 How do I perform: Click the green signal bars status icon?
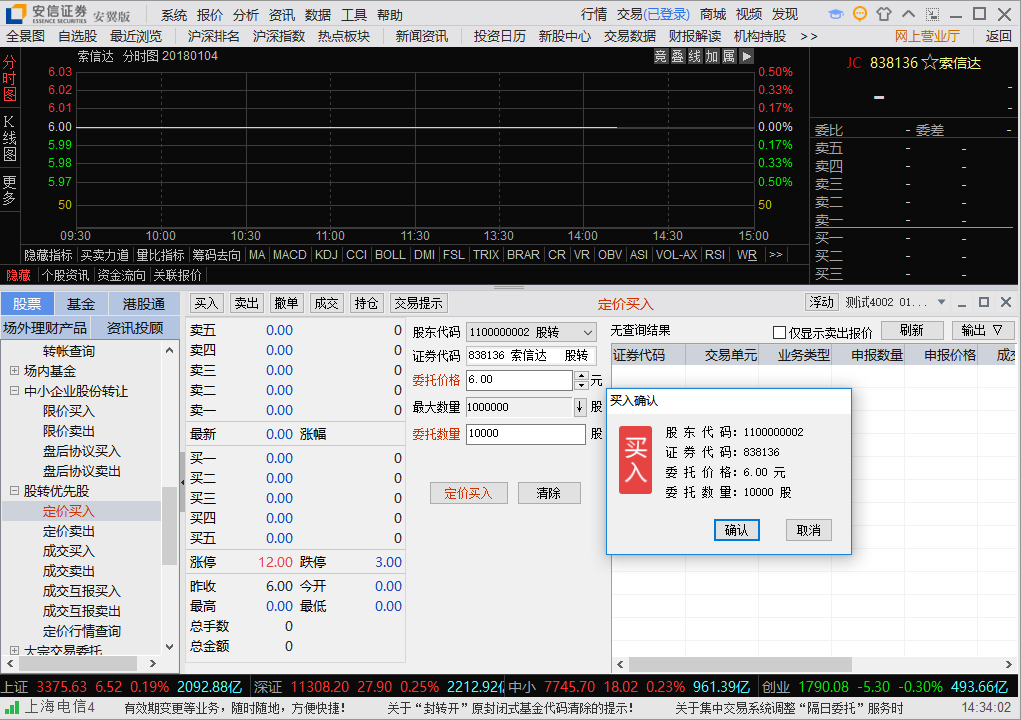11,707
